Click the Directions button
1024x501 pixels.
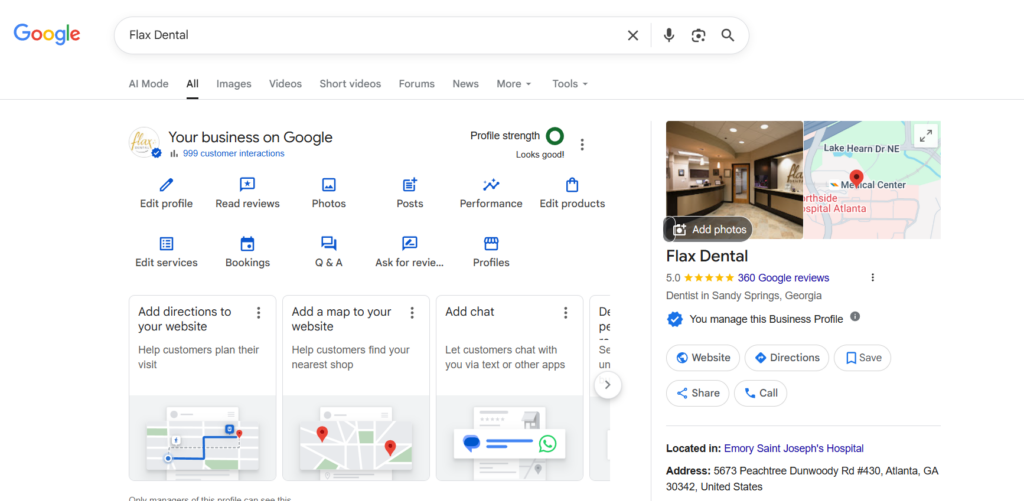tap(787, 357)
